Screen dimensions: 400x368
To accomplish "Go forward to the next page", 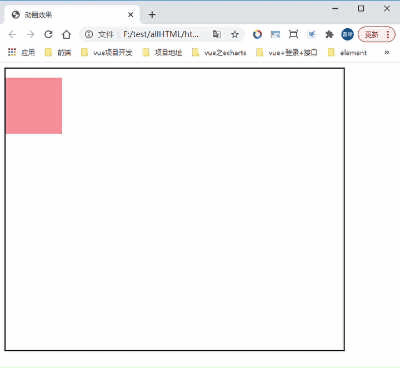I will 30,34.
